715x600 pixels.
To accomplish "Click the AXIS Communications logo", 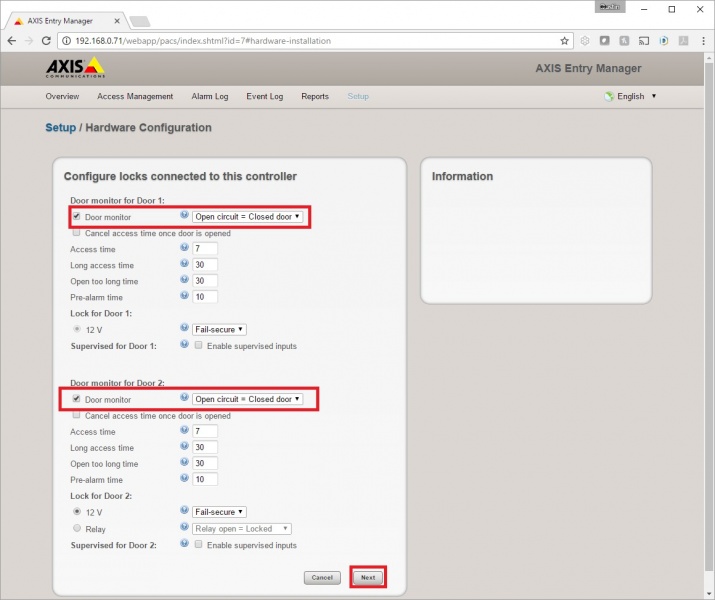I will click(75, 67).
